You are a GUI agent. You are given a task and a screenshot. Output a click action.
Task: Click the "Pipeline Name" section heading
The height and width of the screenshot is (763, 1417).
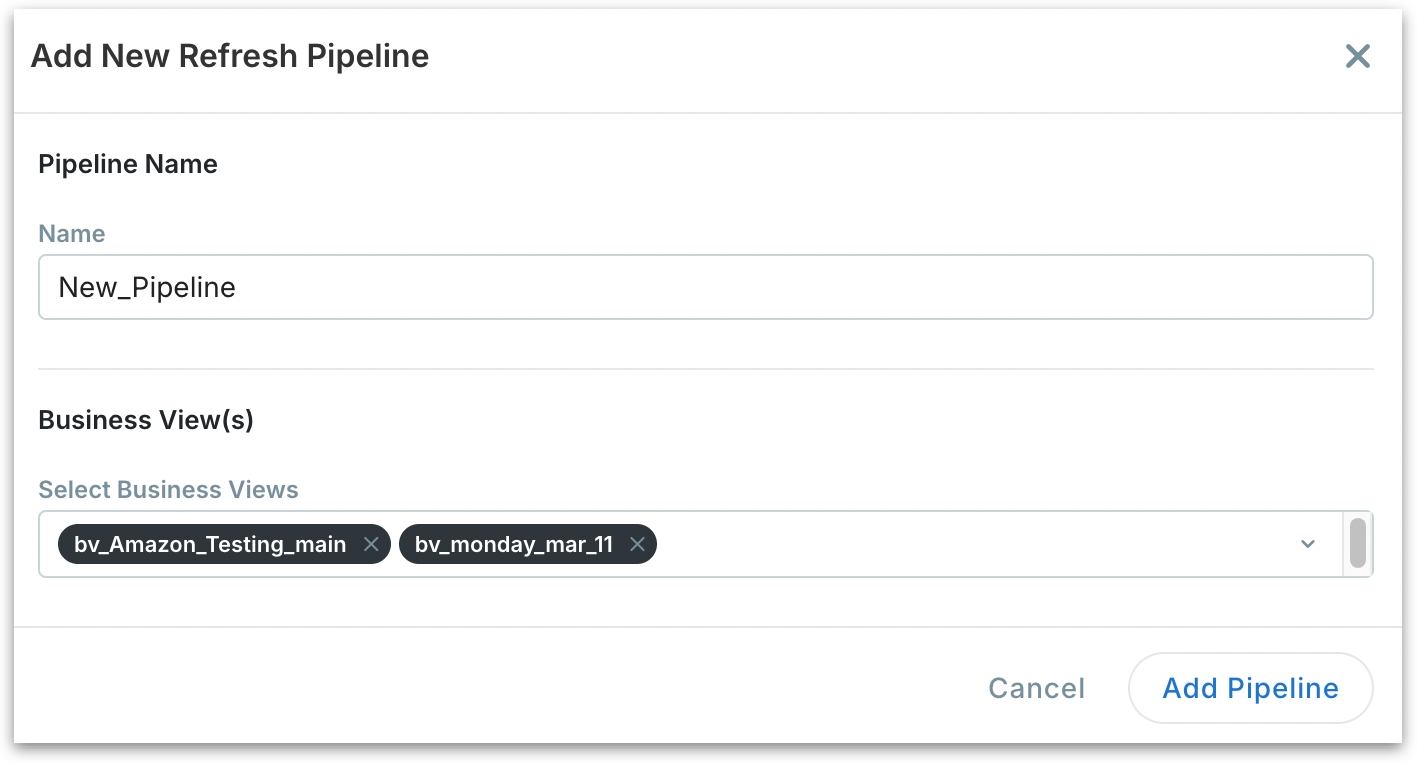128,164
